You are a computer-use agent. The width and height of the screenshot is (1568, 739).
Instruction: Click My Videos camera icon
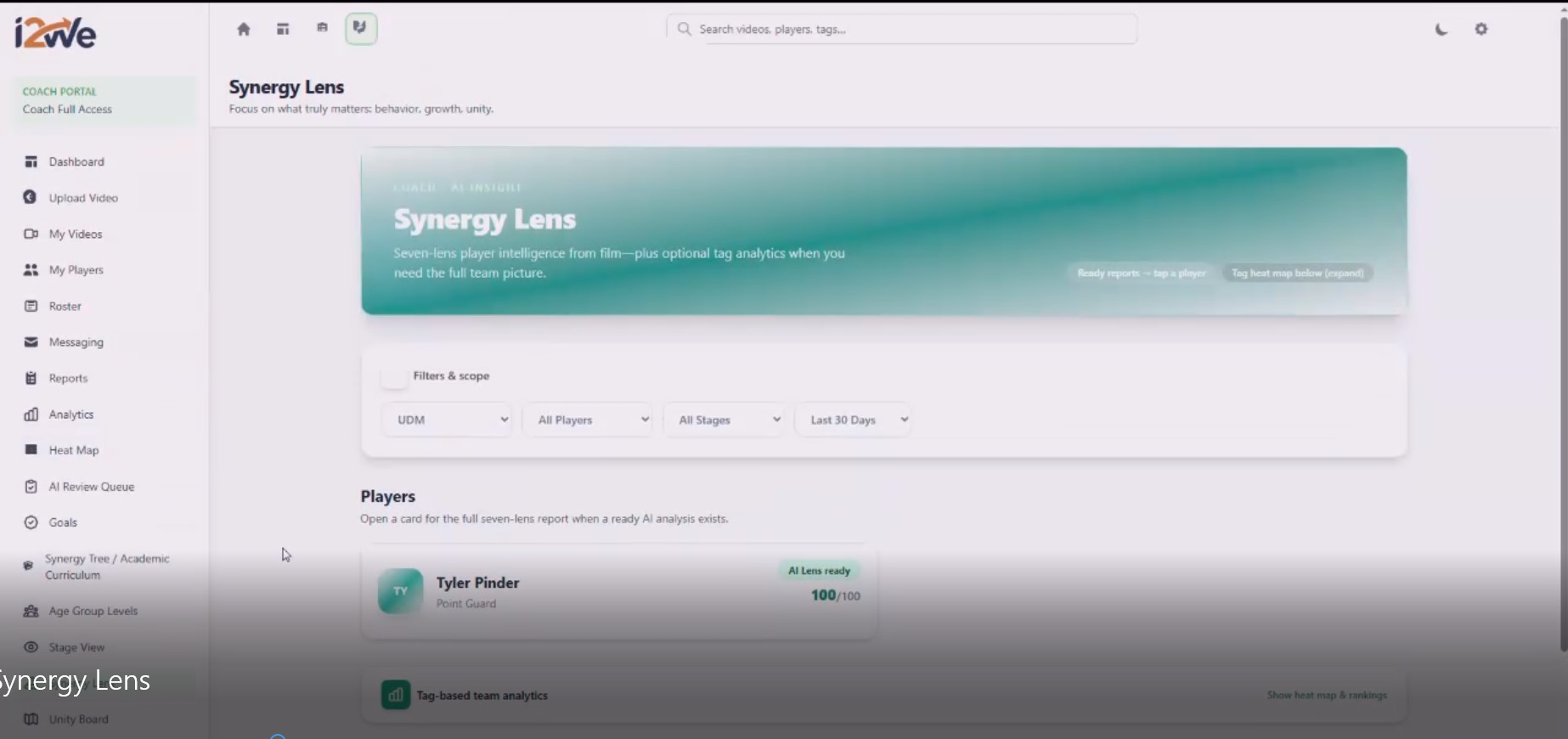(31, 234)
